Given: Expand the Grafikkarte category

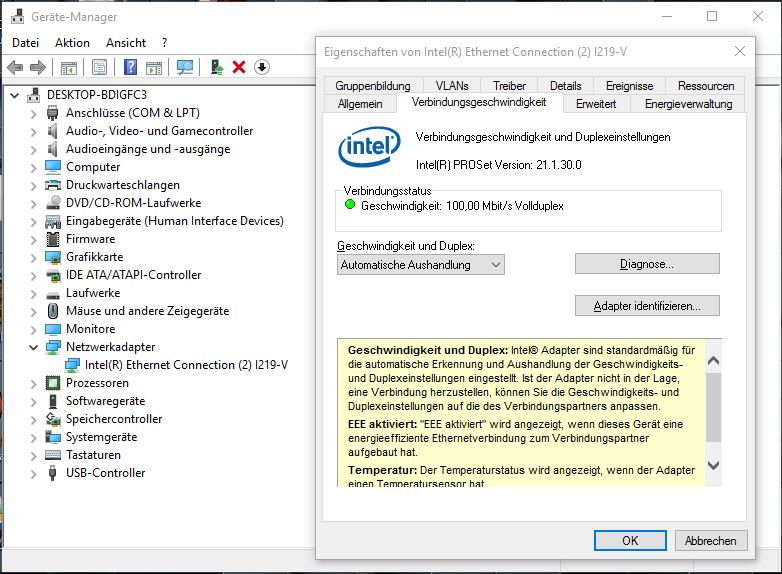Looking at the screenshot, I should pyautogui.click(x=33, y=257).
